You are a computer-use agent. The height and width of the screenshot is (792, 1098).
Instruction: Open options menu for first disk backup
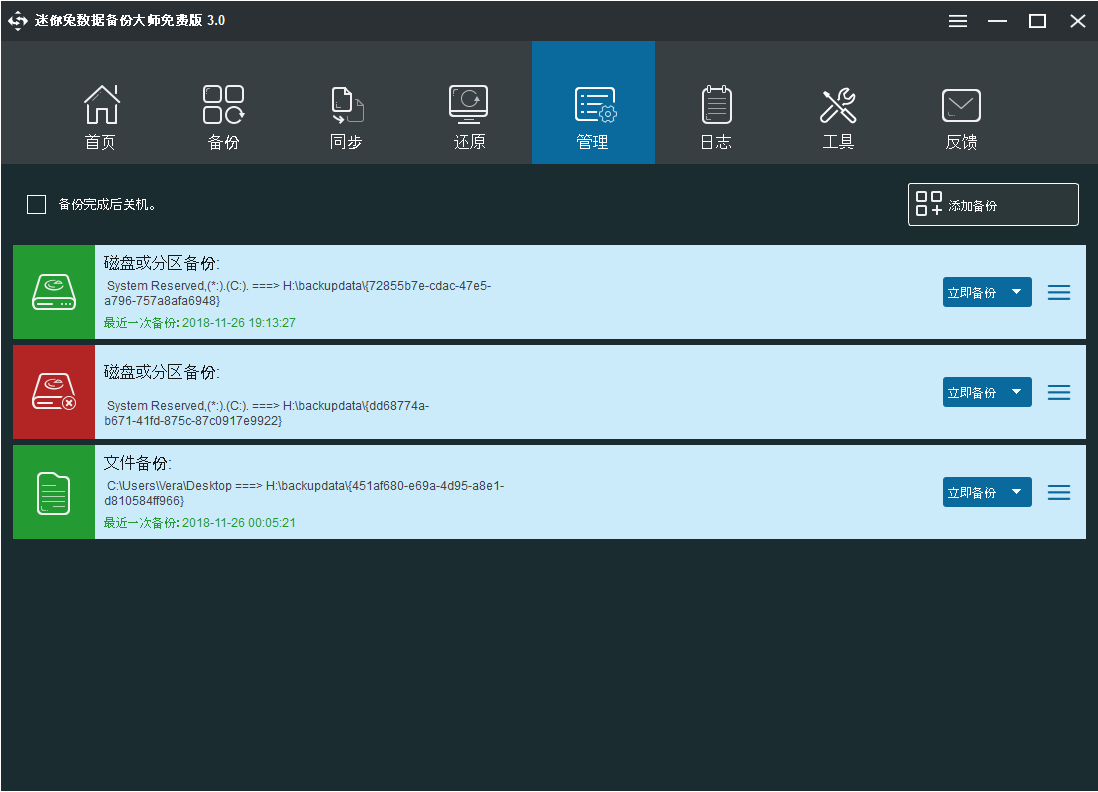coord(1059,292)
